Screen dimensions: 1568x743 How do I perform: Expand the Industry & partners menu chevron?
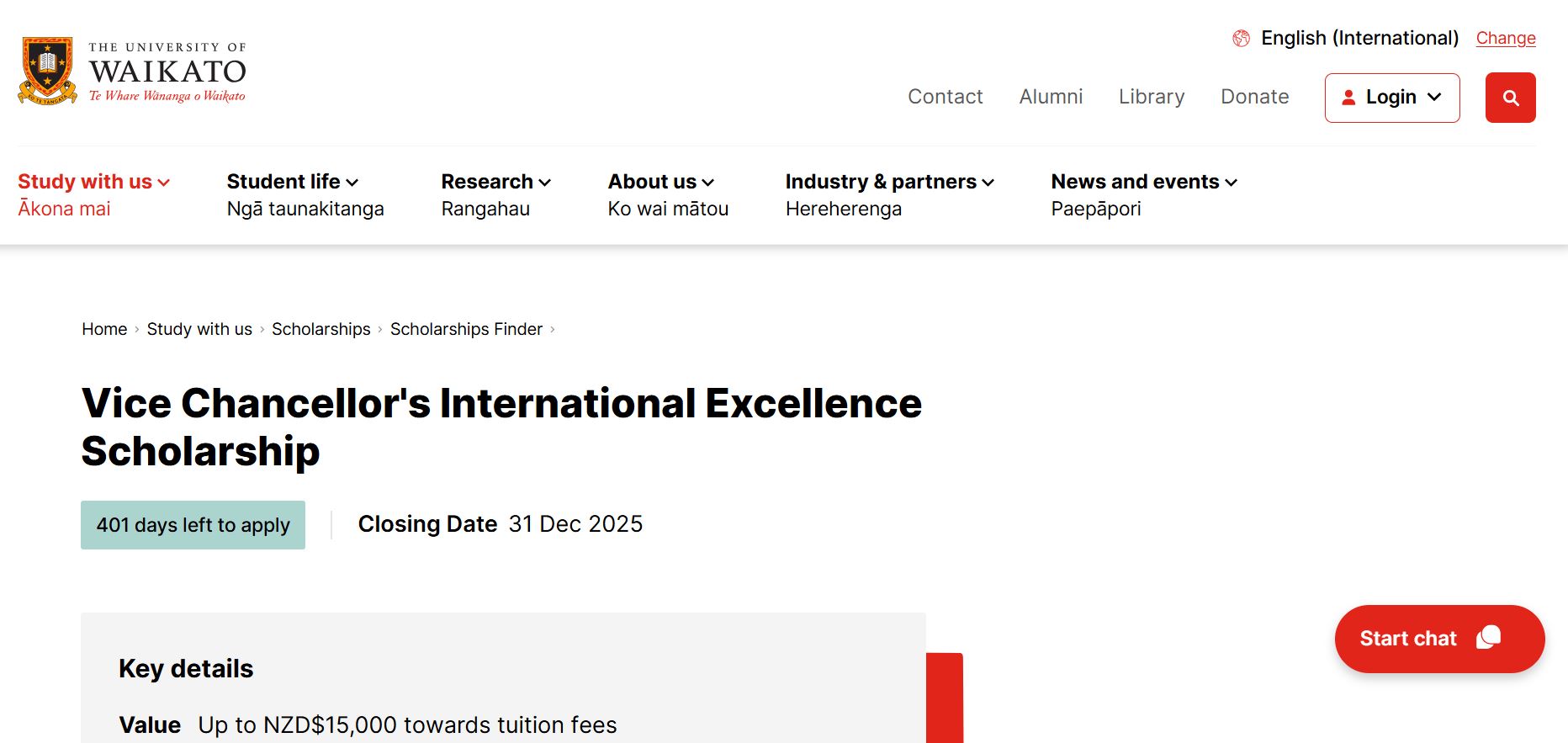[988, 183]
